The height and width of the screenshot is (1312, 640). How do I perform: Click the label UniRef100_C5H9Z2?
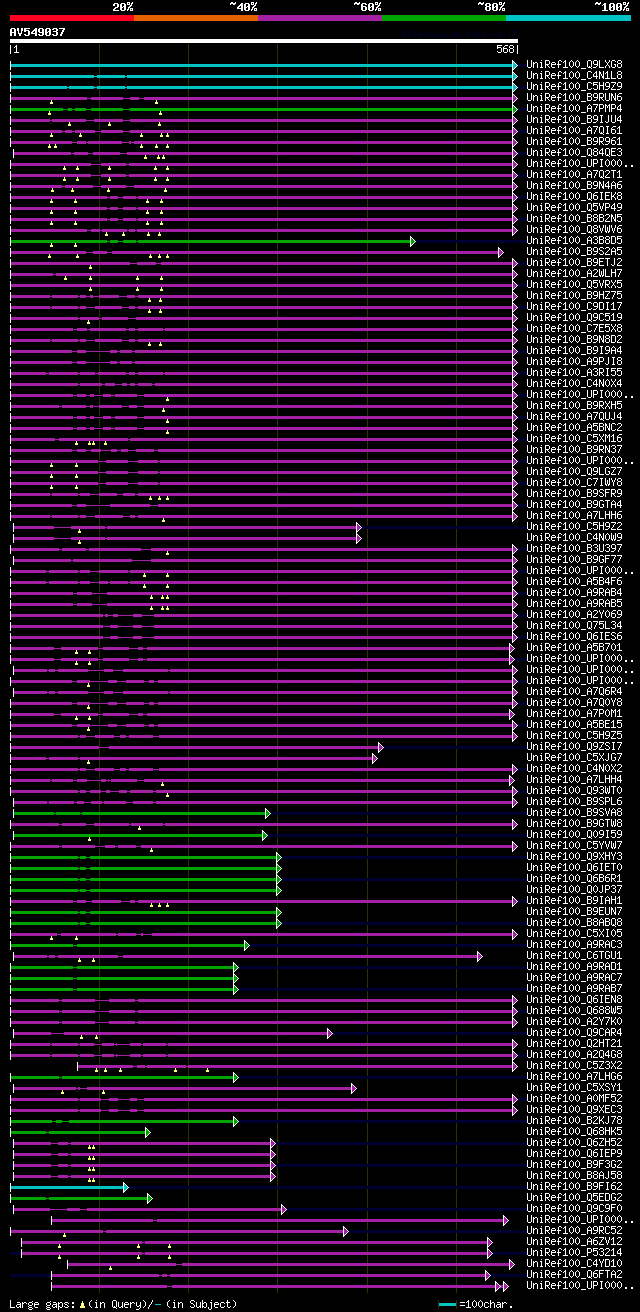(574, 526)
